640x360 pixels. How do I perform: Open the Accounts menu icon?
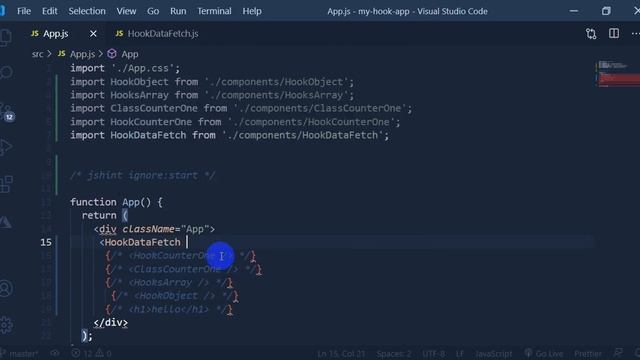click(6, 288)
